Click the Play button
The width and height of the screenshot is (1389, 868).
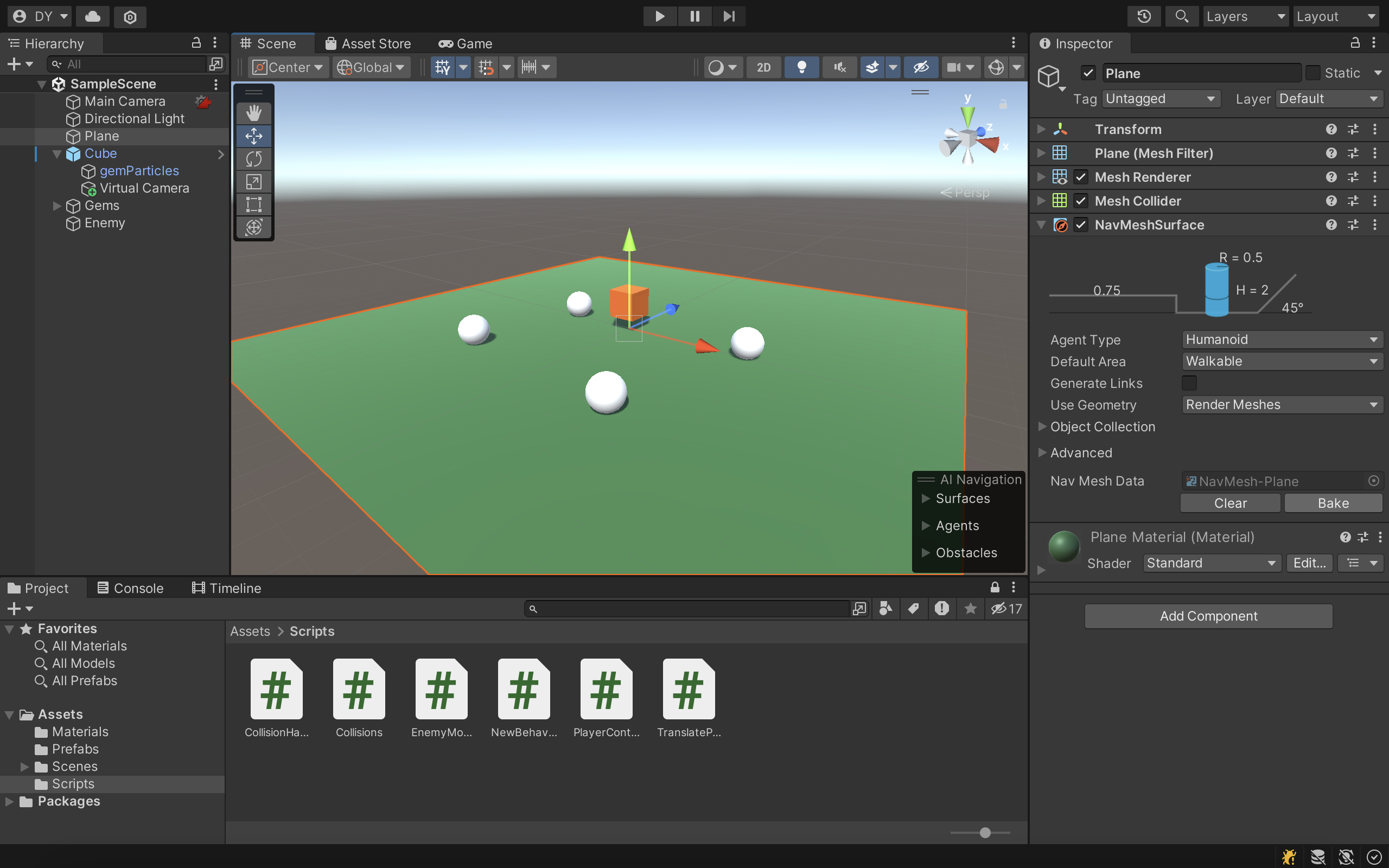(659, 16)
